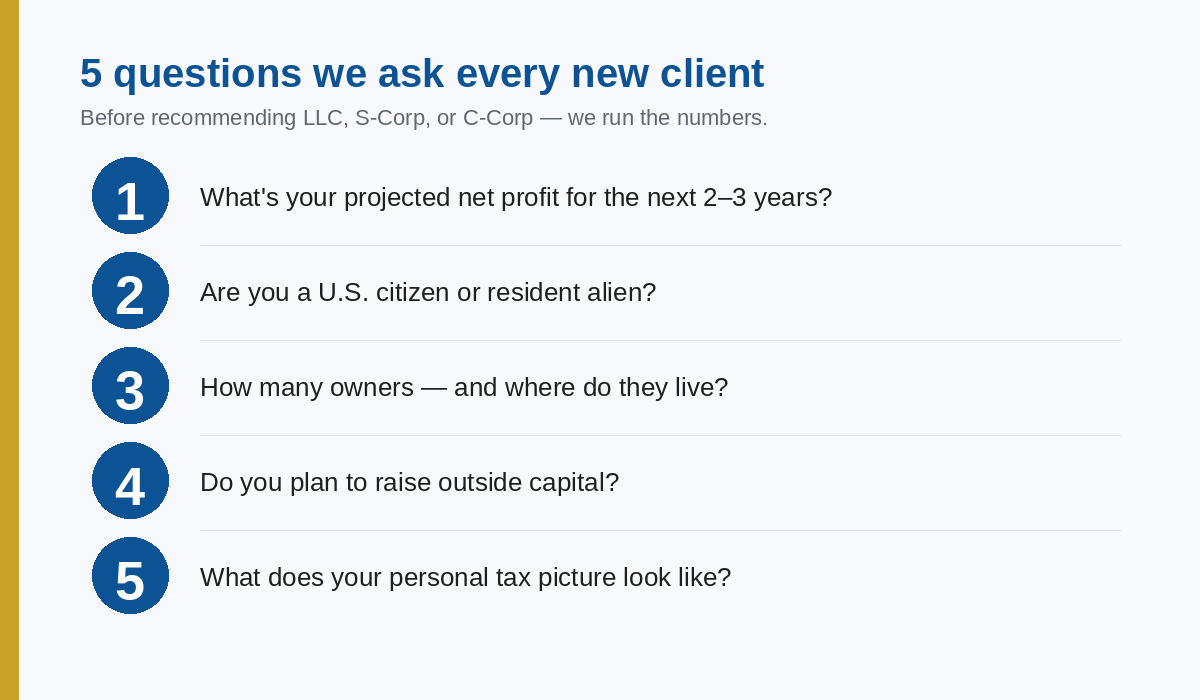Select the how many owners question
This screenshot has width=1200, height=700.
(x=463, y=387)
